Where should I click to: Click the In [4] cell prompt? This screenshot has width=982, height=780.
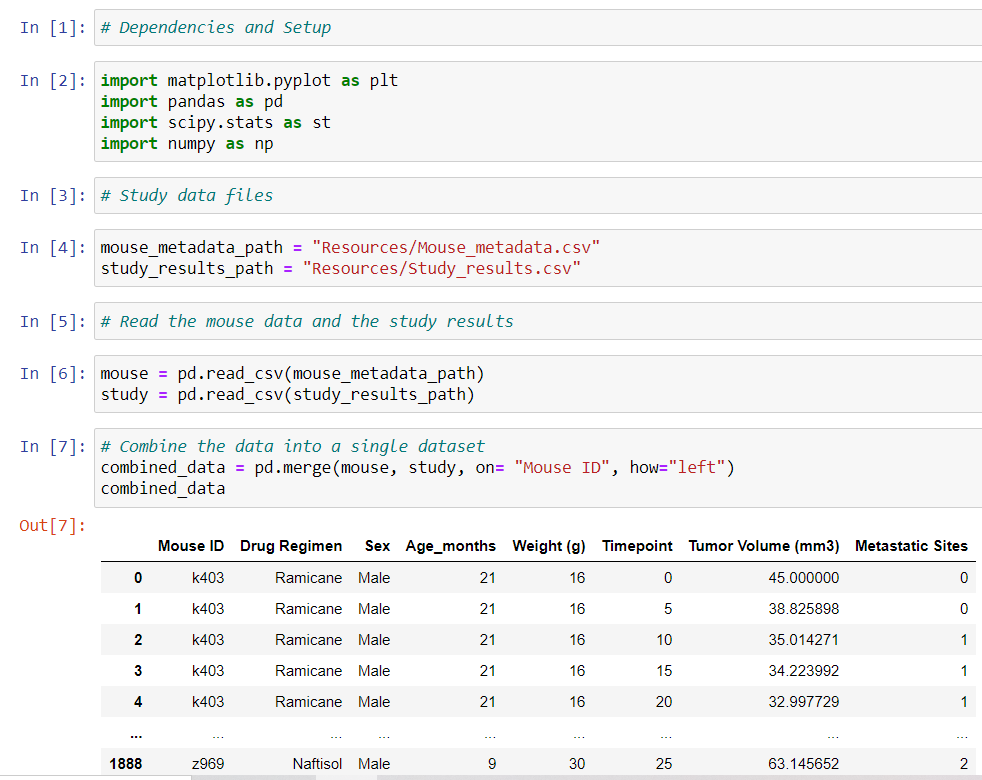coord(53,248)
